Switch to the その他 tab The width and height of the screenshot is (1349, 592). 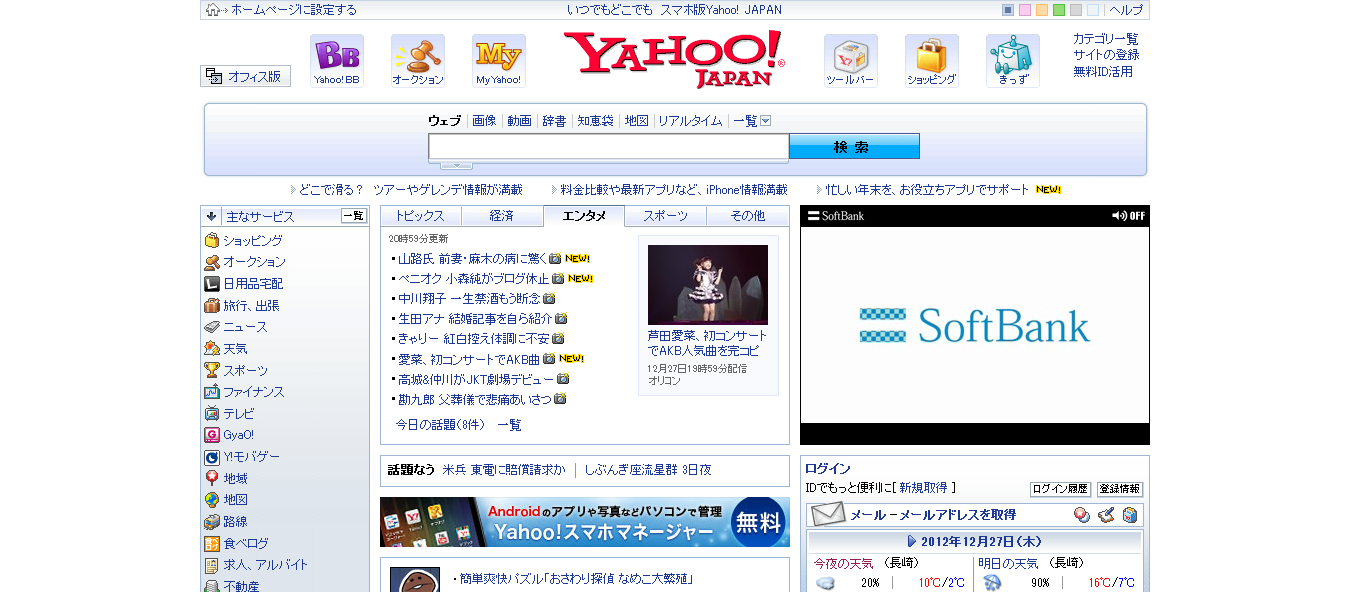click(x=748, y=216)
